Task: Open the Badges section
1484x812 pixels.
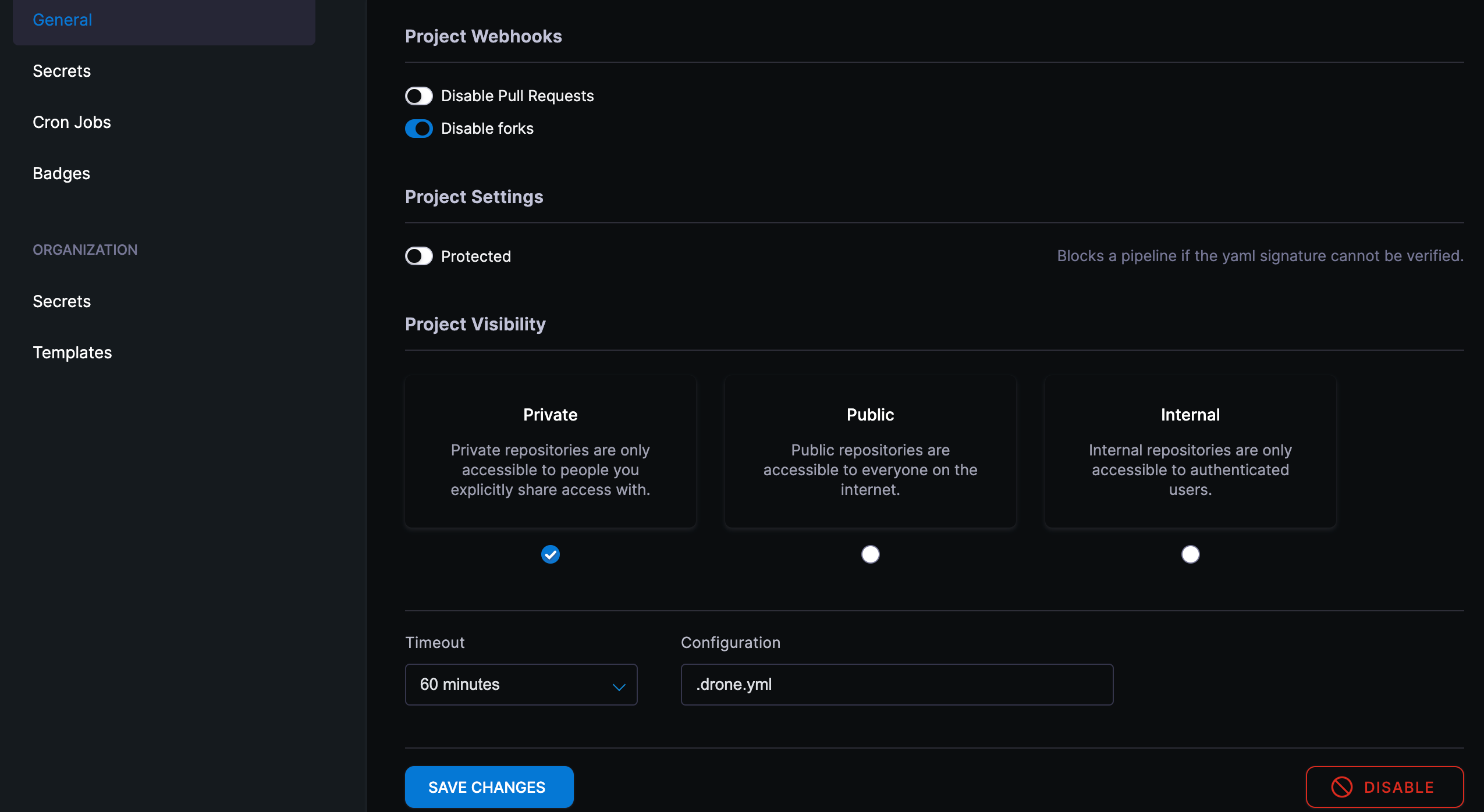Action: pyautogui.click(x=61, y=173)
